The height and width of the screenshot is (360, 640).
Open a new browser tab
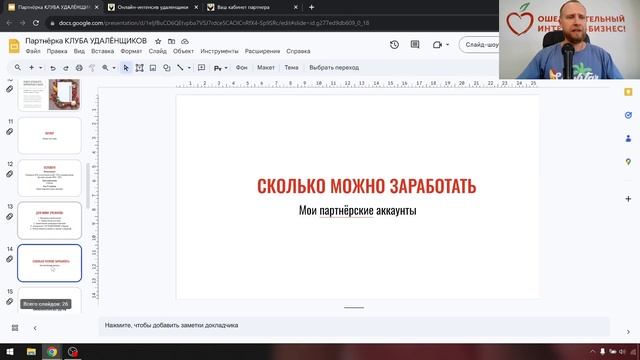pyautogui.click(x=311, y=7)
